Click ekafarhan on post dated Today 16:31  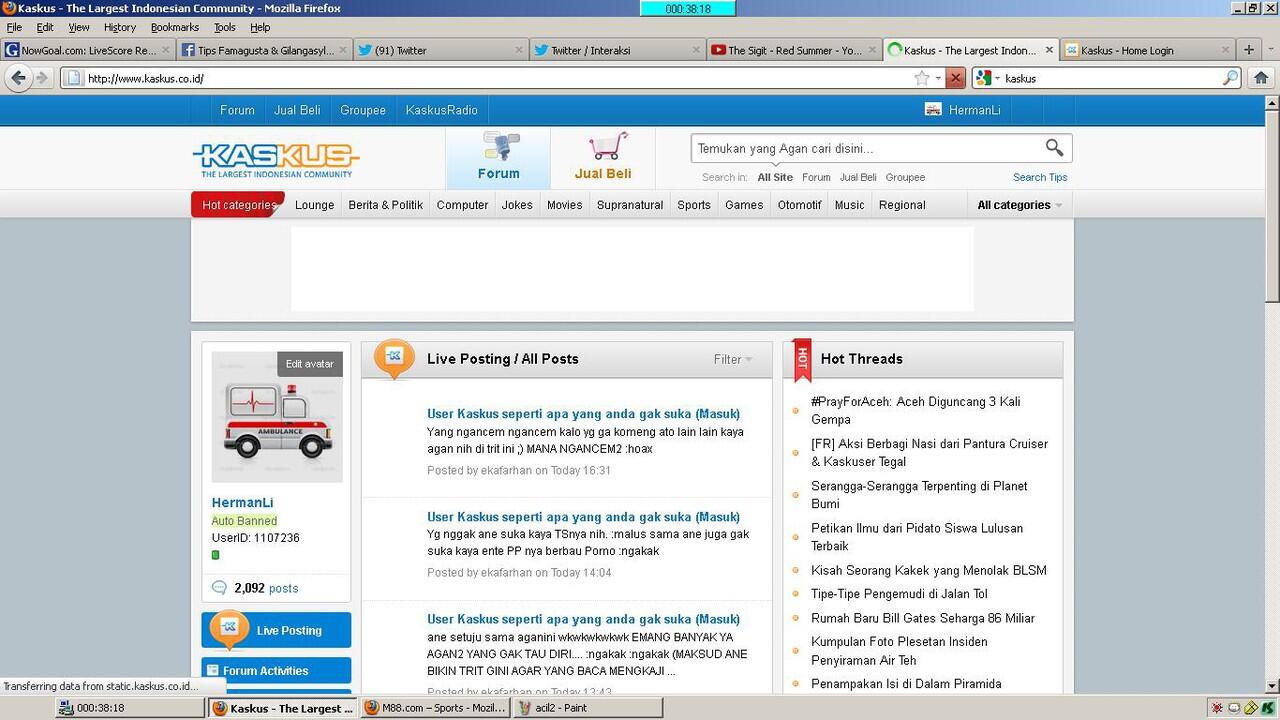click(506, 470)
